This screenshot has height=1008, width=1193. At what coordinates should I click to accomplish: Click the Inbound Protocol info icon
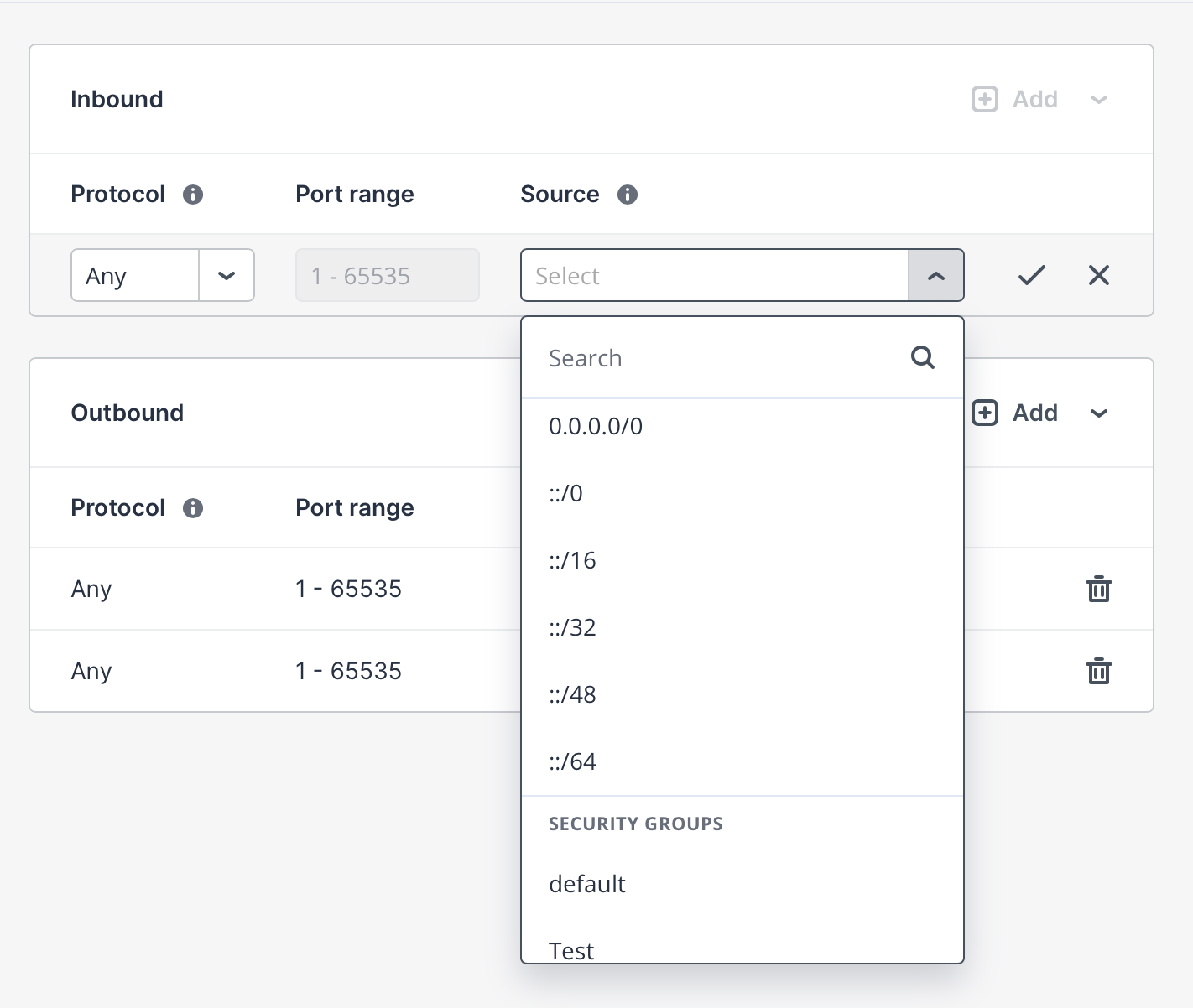click(x=193, y=195)
